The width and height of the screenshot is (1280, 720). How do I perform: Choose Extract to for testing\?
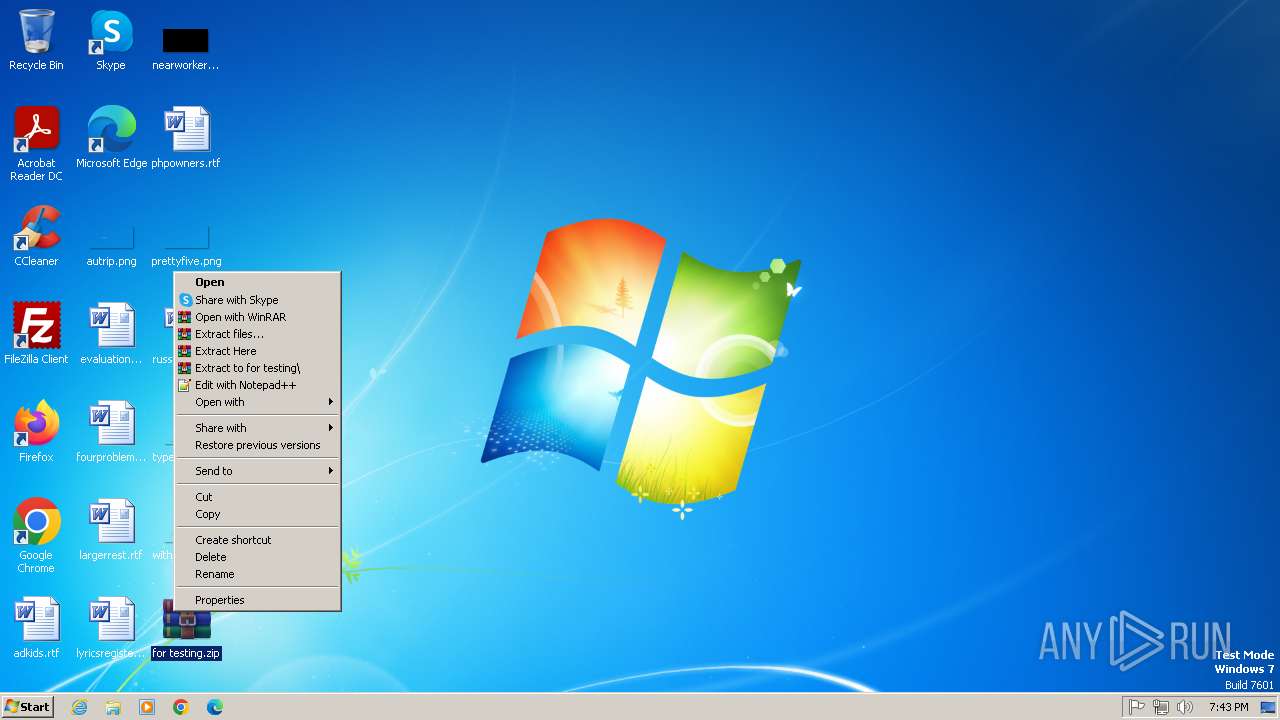point(258,368)
